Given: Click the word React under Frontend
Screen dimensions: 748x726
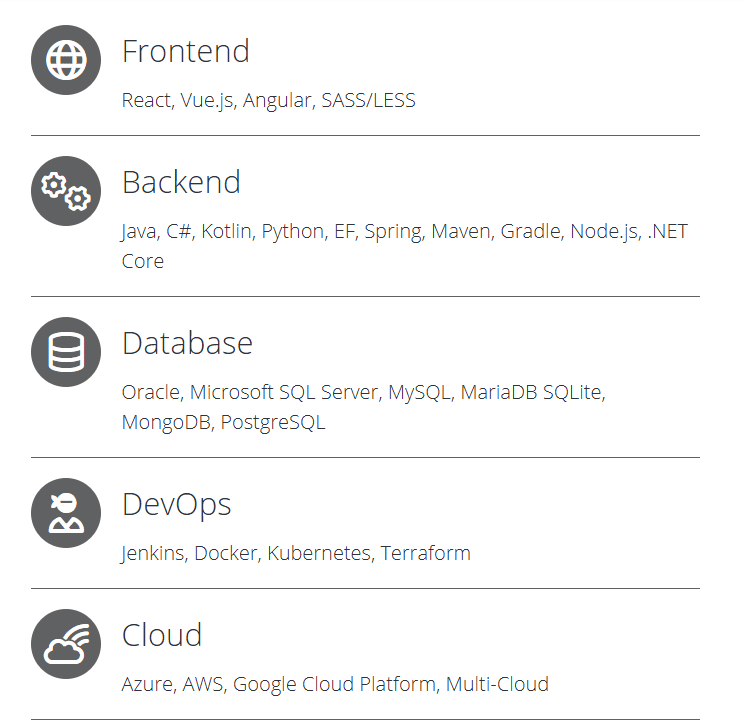Looking at the screenshot, I should coord(146,100).
